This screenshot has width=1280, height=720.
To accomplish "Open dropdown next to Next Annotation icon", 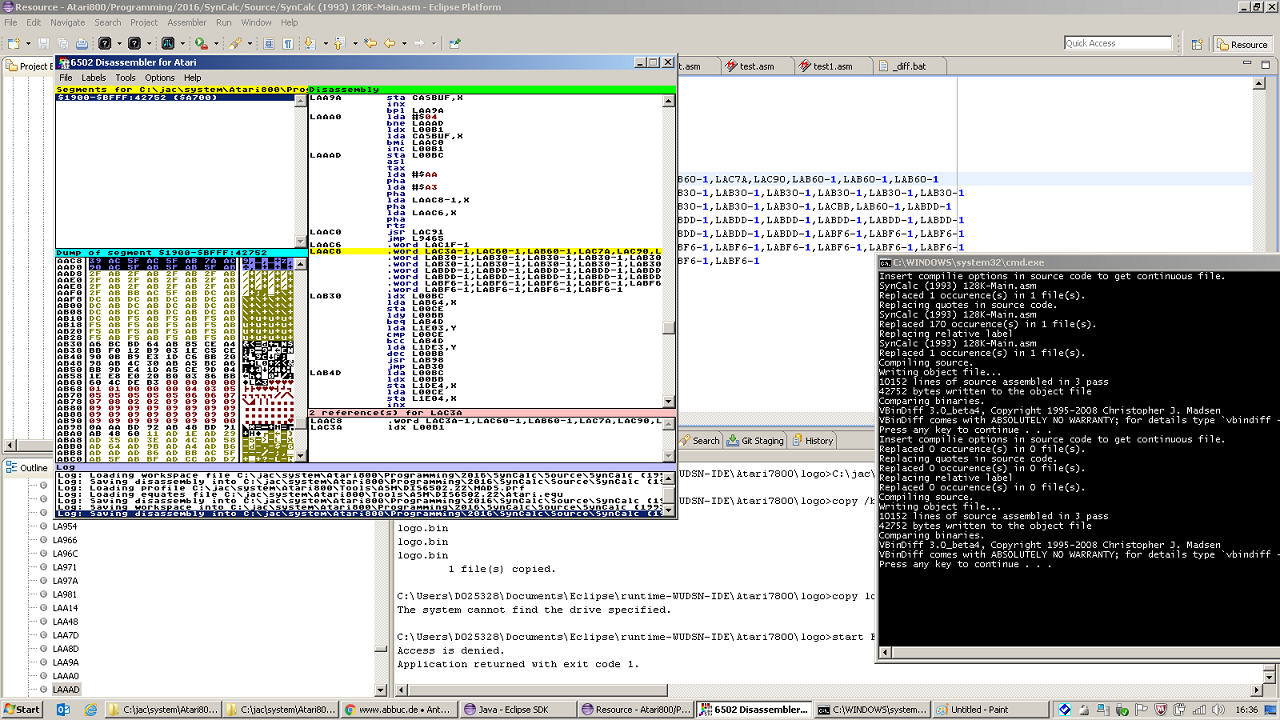I will point(325,44).
